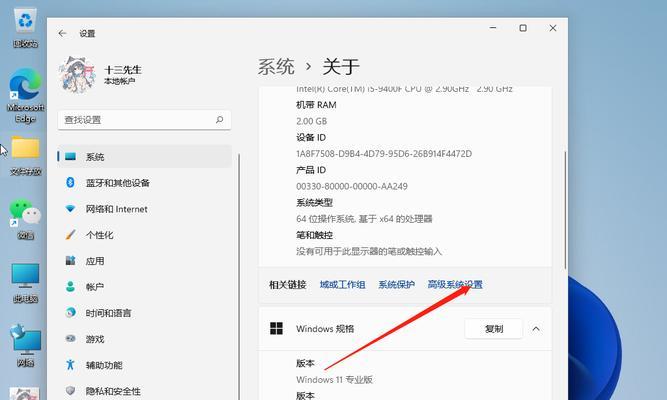The image size is (667, 400).
Task: Open the 系统保护 link
Action: (x=396, y=285)
